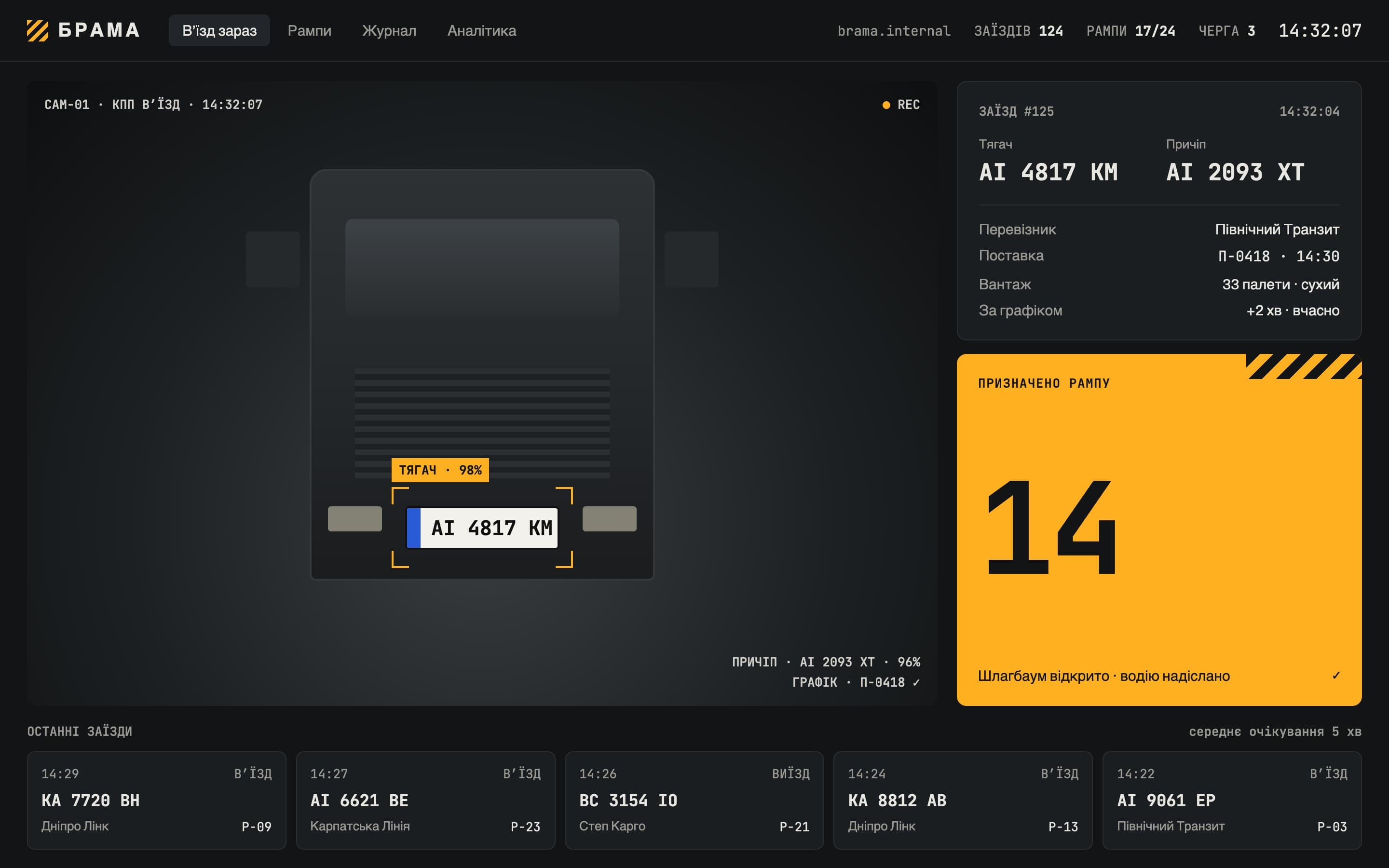Click the ТЯГАЧ 98% detection label
Image resolution: width=1389 pixels, height=868 pixels.
(x=440, y=470)
